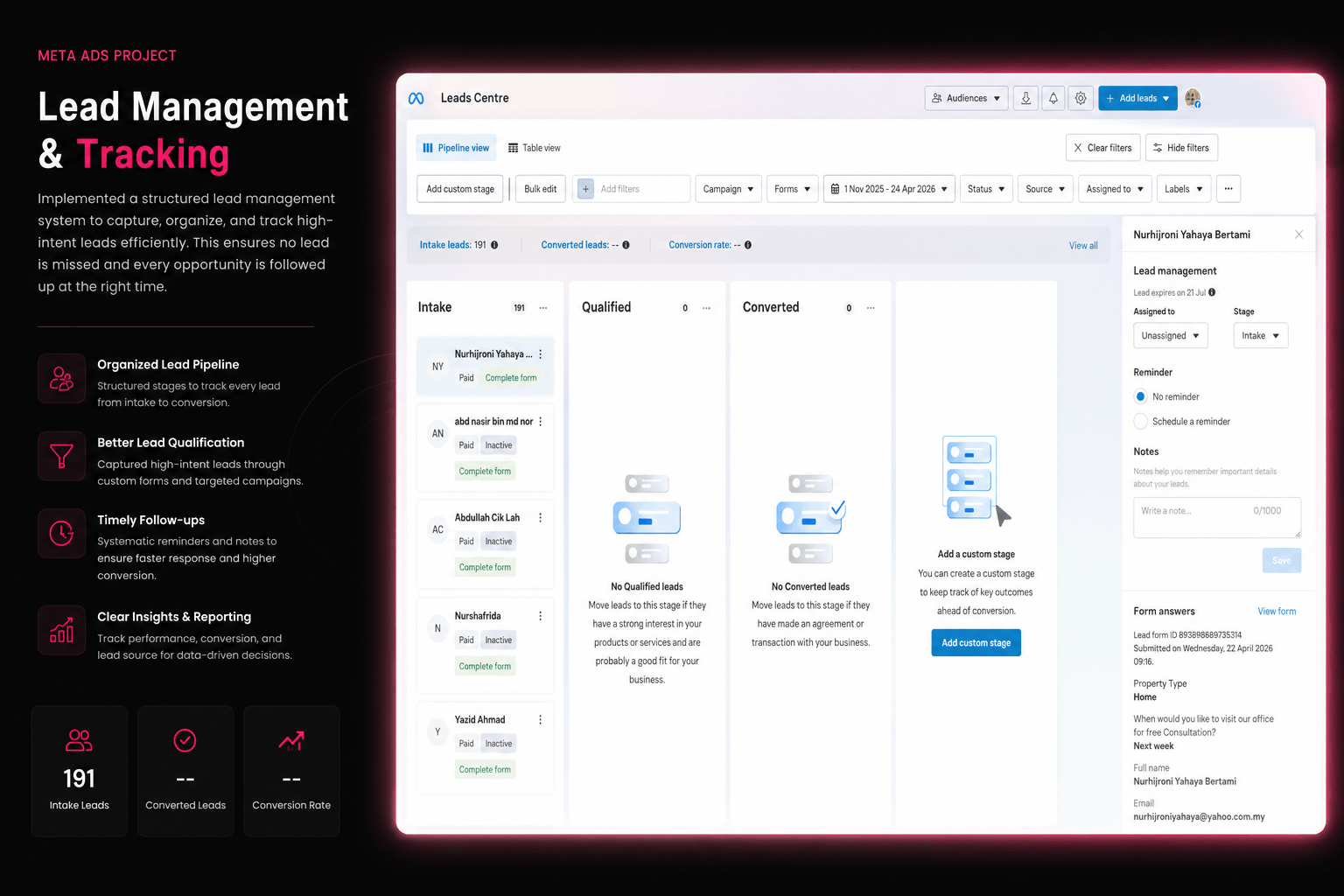
Task: Close the Nurhijroni Yahaya Bertami panel
Action: click(1298, 234)
